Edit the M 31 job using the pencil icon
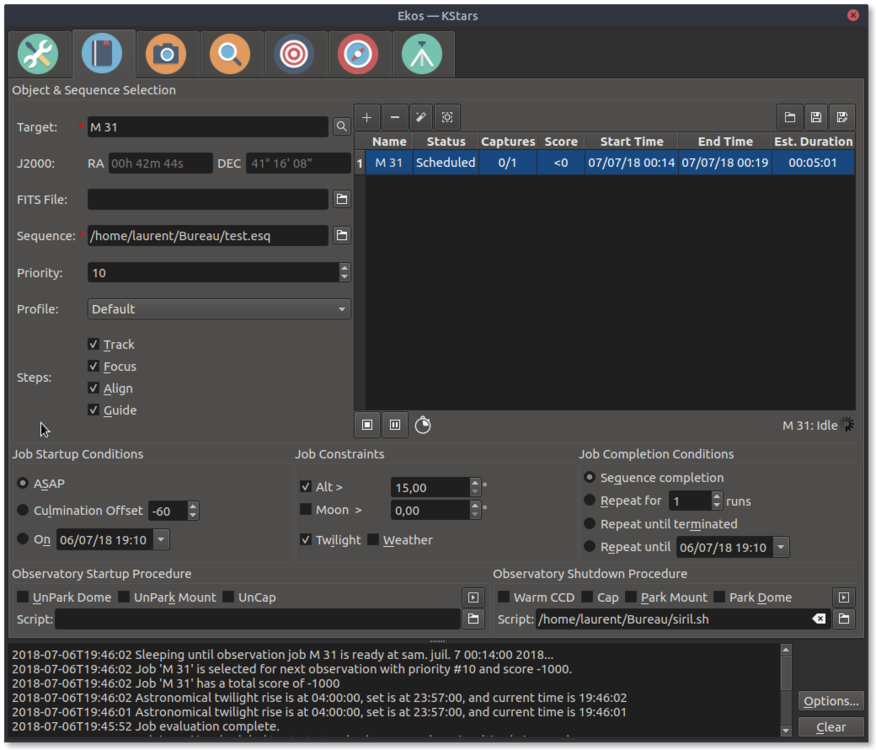The width and height of the screenshot is (876, 750). coord(421,116)
